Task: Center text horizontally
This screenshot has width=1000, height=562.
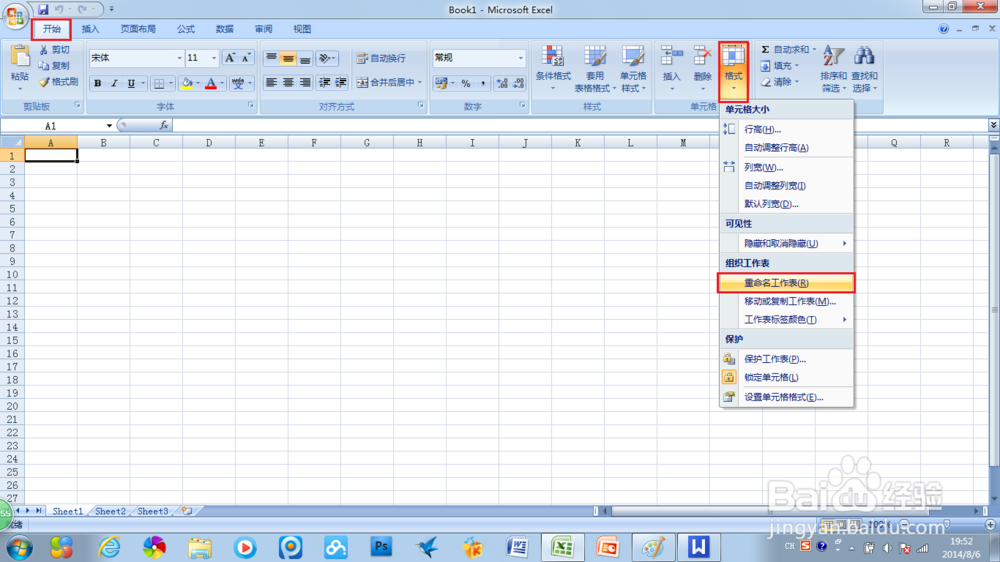Action: (288, 82)
